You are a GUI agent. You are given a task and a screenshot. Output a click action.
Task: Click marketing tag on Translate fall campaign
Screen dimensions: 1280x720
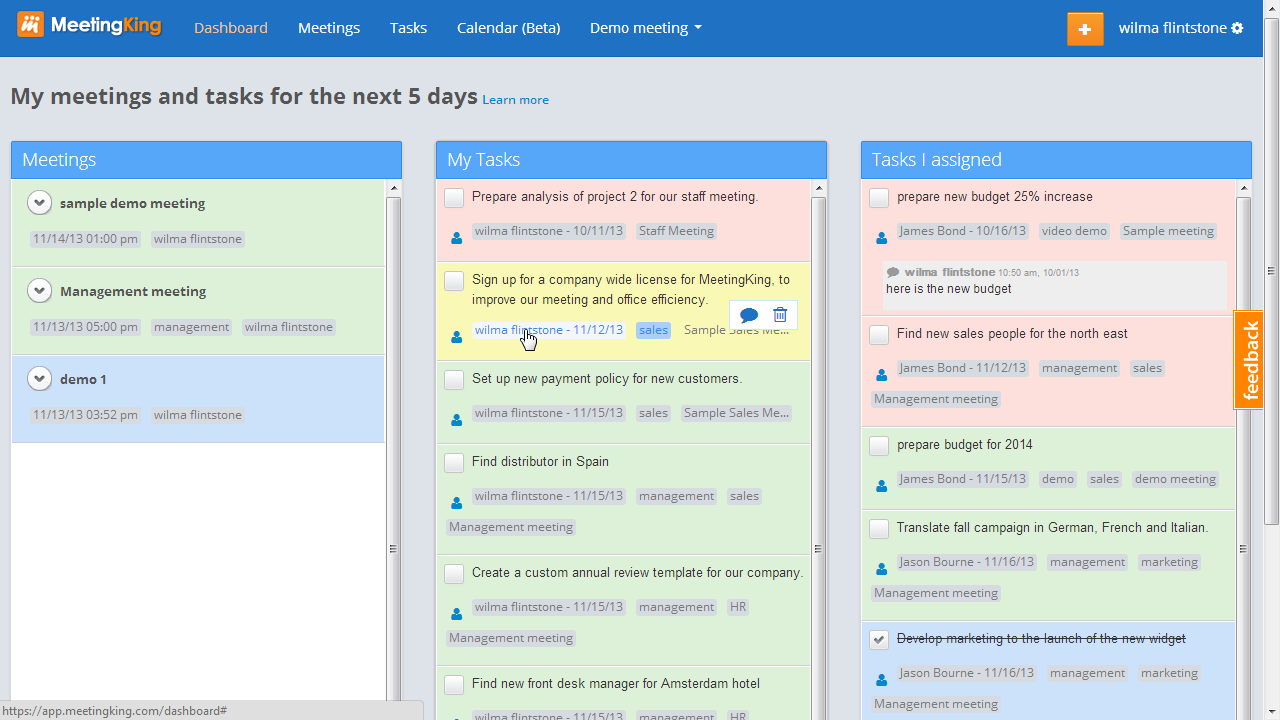click(x=1169, y=562)
